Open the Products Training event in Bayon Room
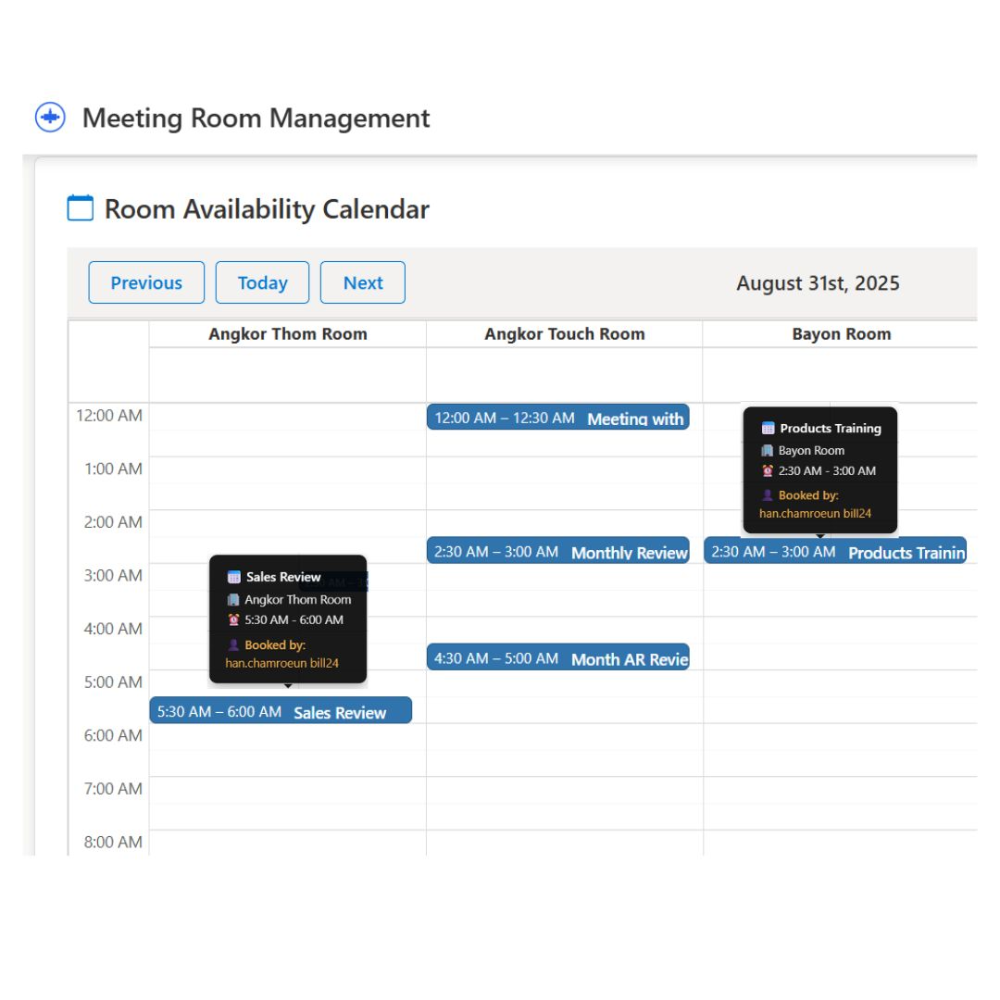Viewport: 1000px width, 1000px height. 835,552
